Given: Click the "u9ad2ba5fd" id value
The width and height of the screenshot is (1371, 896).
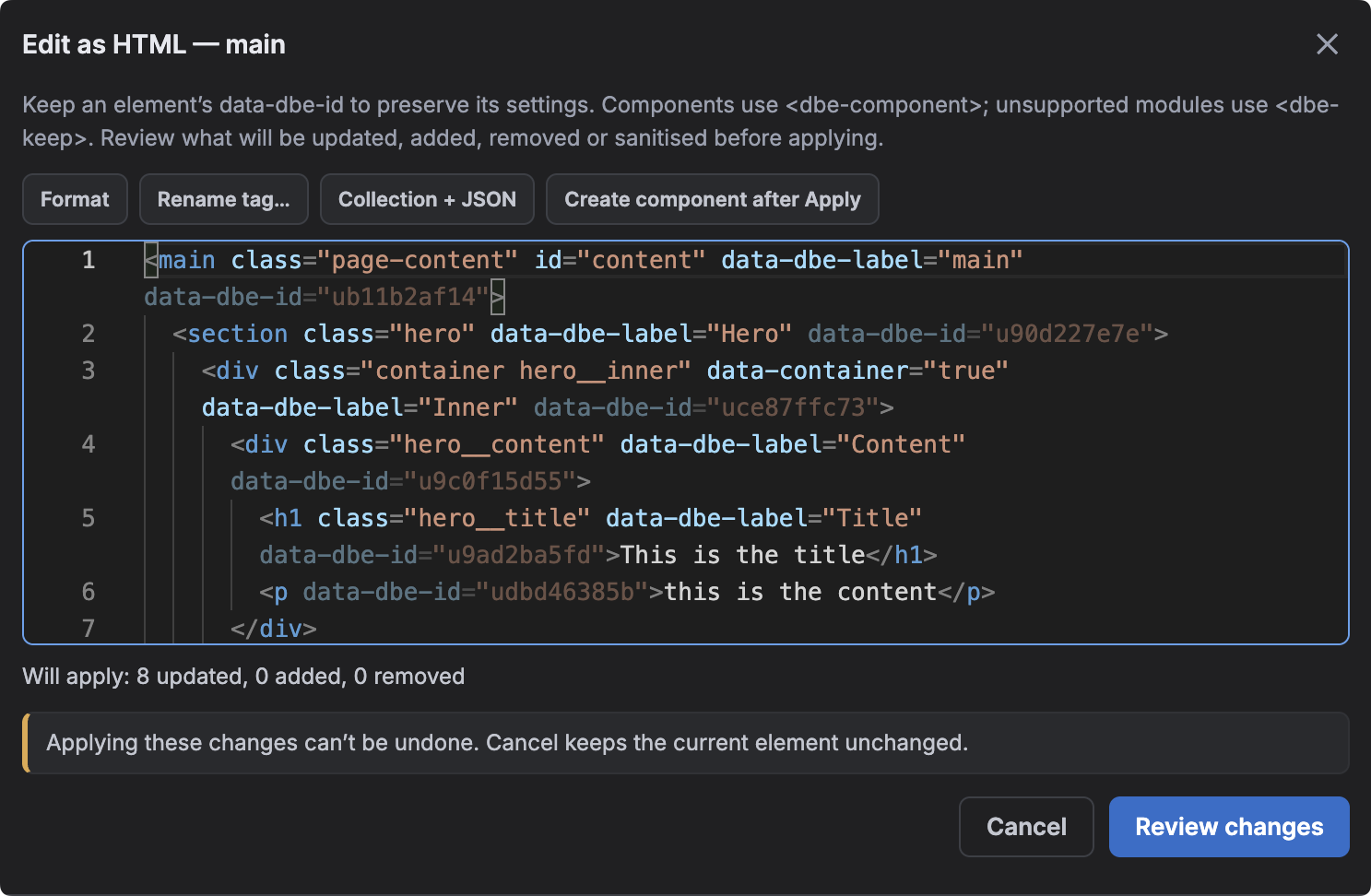Looking at the screenshot, I should 519,555.
